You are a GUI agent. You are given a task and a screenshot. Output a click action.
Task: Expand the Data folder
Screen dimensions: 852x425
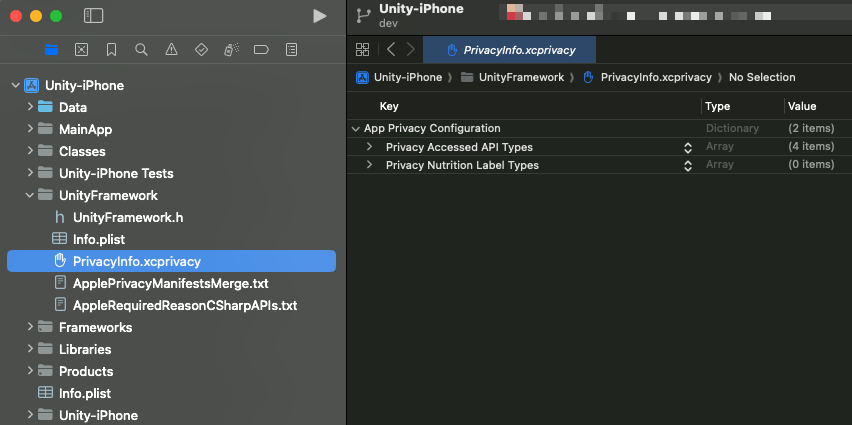pos(30,107)
